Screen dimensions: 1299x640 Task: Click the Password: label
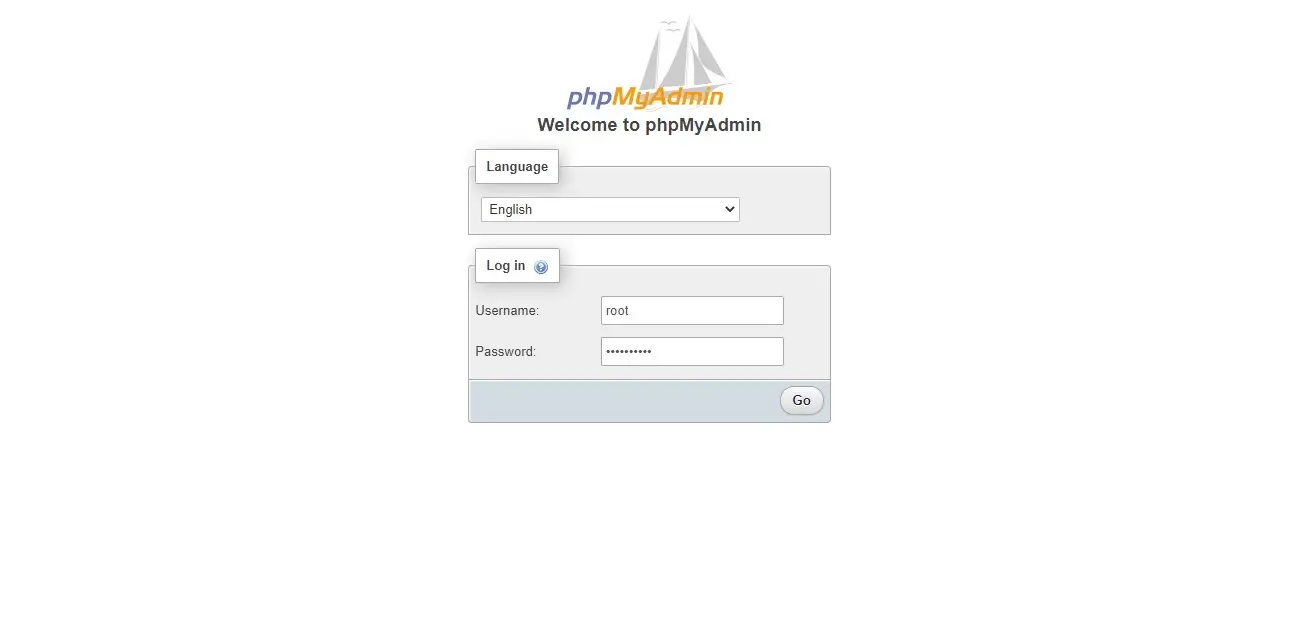tap(505, 352)
